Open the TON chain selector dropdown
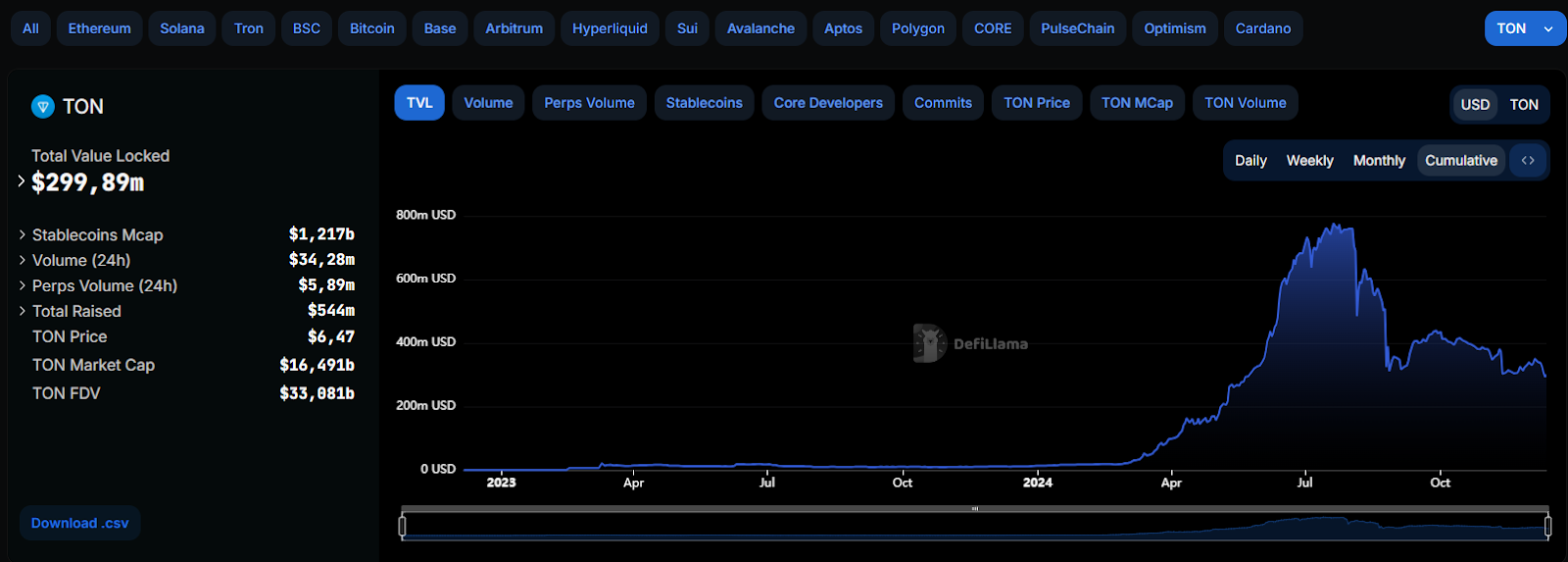1568x562 pixels. pos(1525,28)
